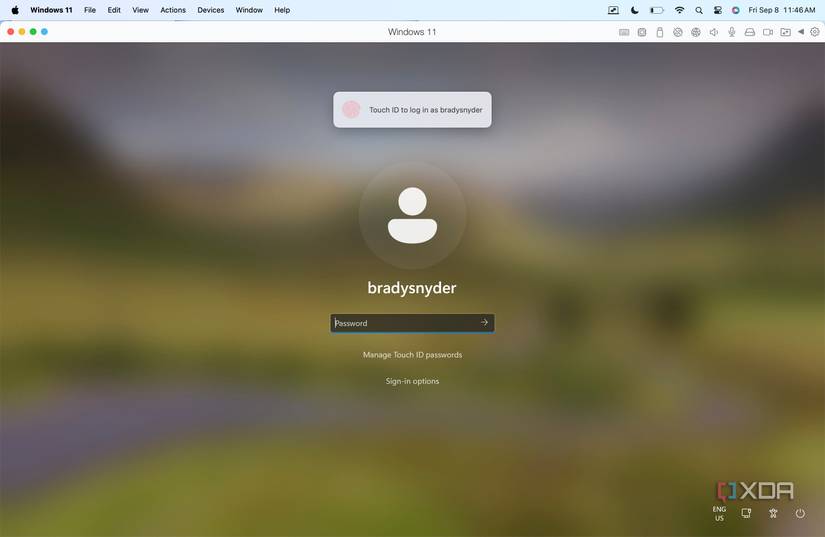Click the battery icon in menu bar
Screen dimensions: 825x537
pyautogui.click(x=657, y=10)
